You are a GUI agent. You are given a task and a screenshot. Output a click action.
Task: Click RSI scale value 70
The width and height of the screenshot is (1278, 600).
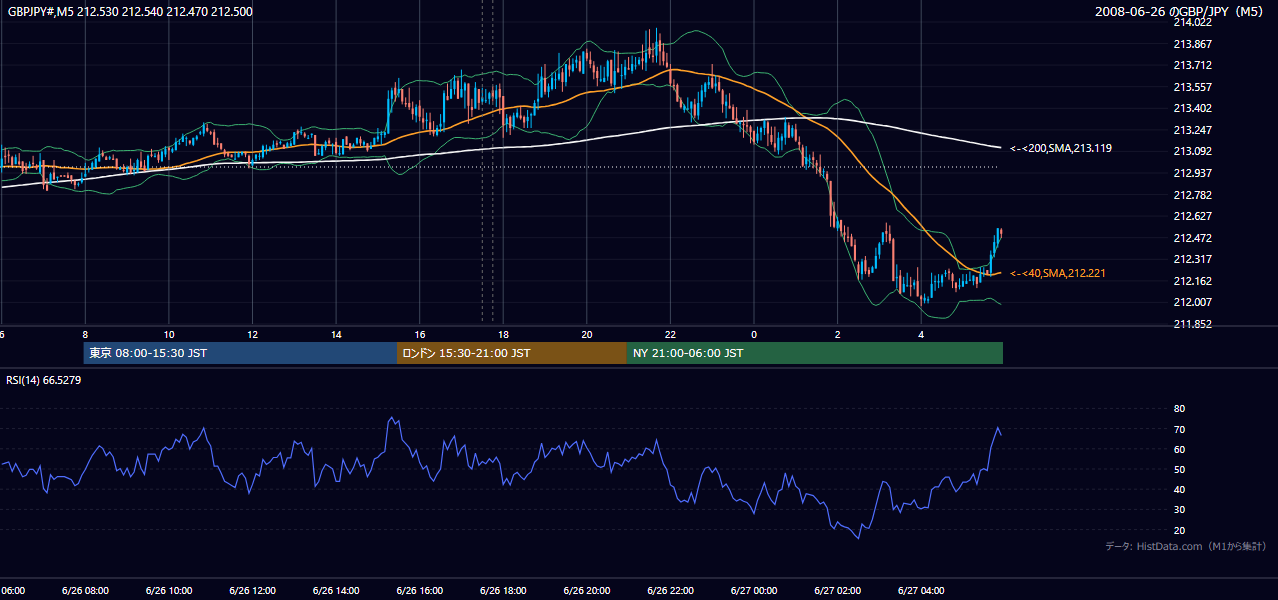[1179, 429]
